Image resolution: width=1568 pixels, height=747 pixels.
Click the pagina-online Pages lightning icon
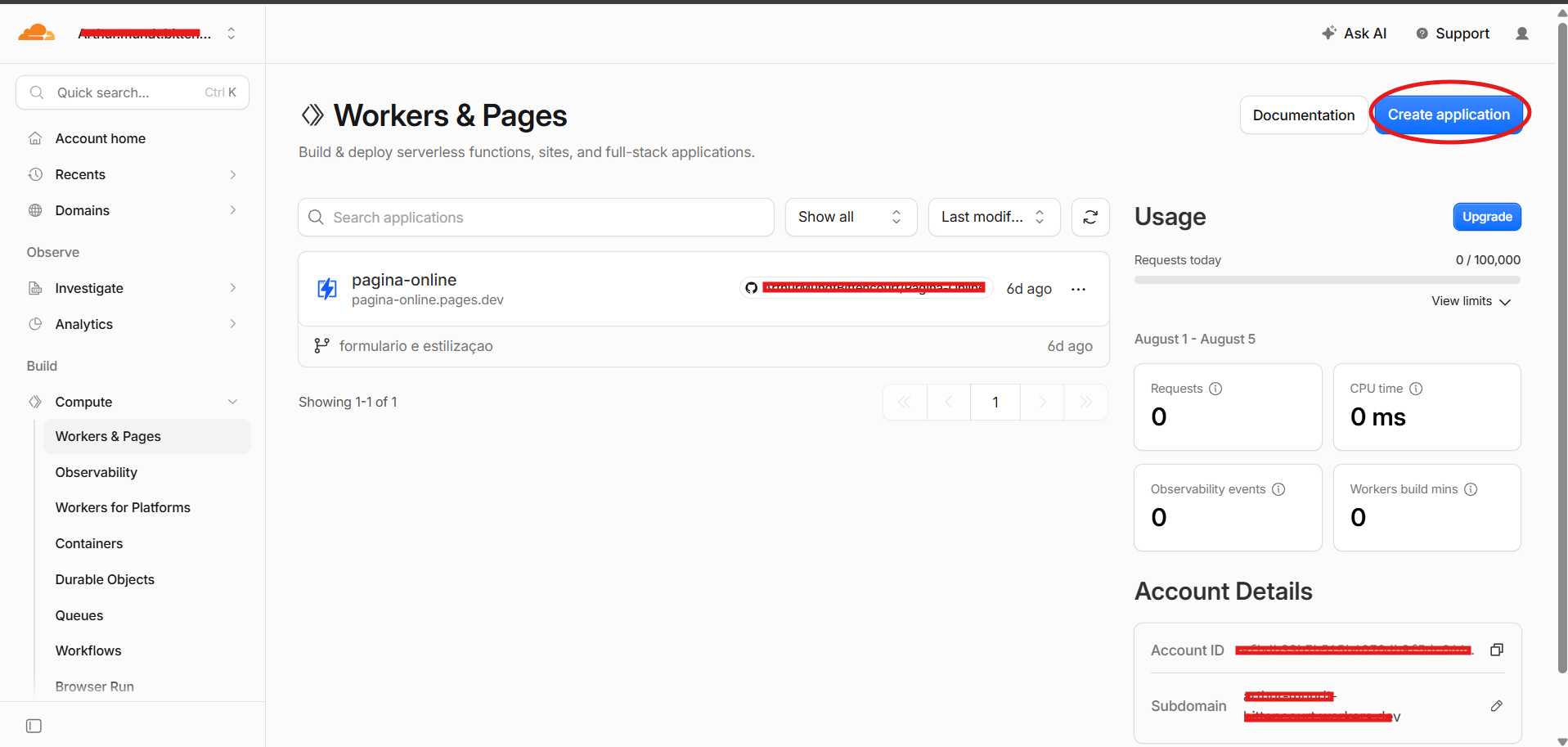point(327,289)
